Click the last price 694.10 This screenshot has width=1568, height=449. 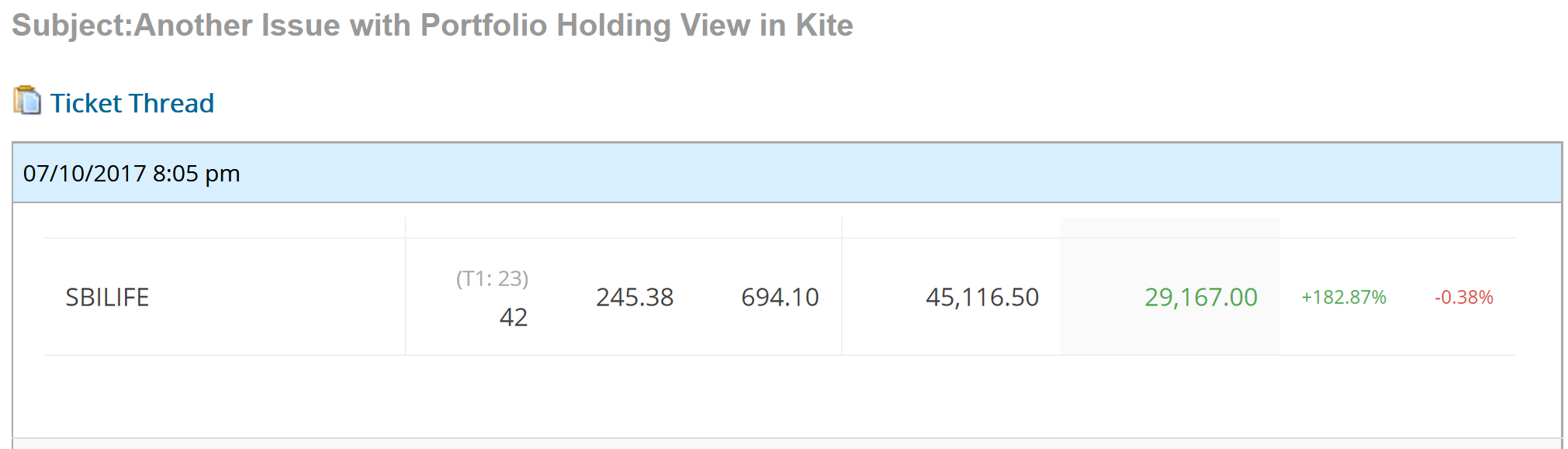pos(780,297)
